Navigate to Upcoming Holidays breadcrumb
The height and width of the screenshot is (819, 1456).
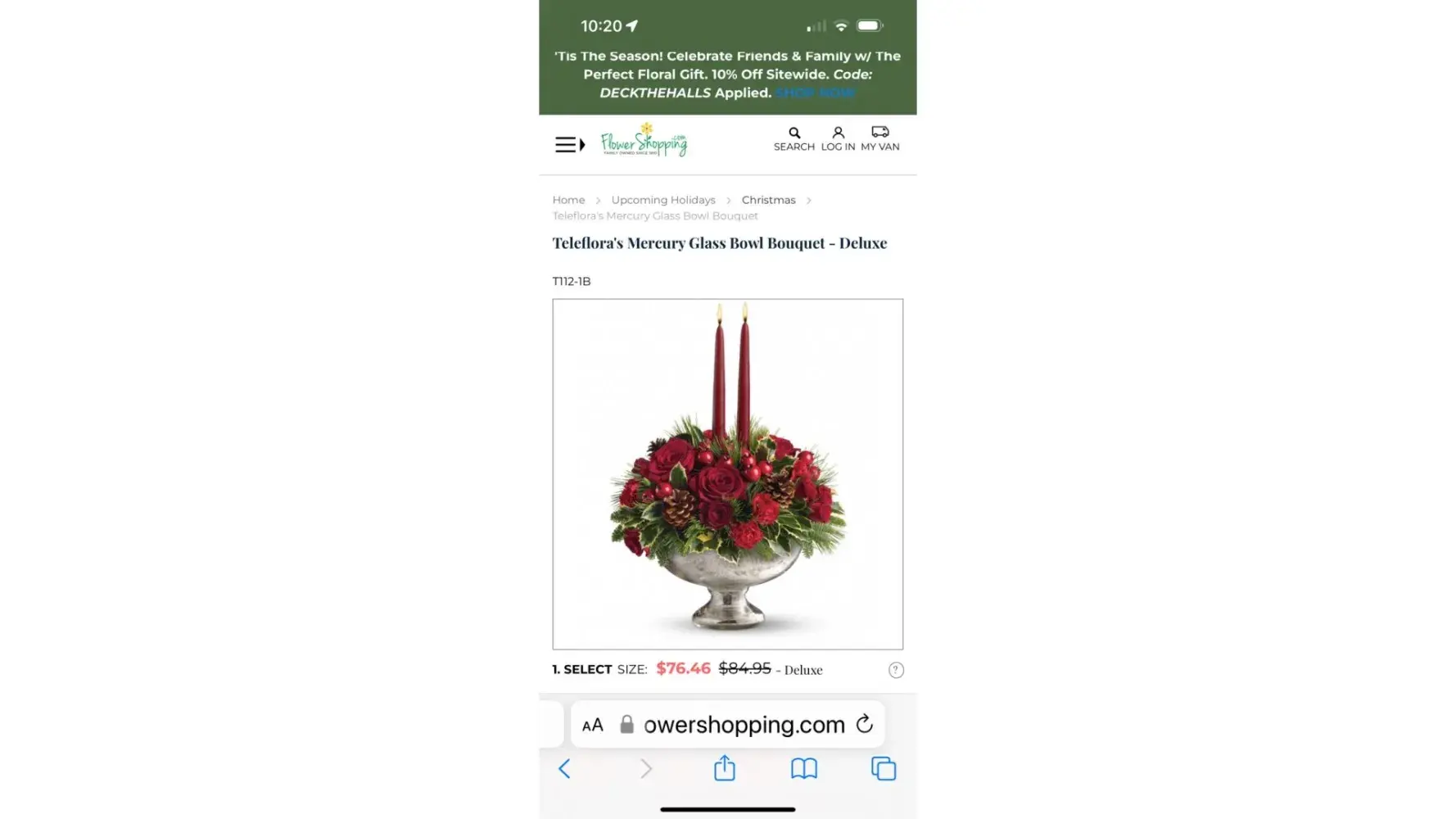[663, 200]
